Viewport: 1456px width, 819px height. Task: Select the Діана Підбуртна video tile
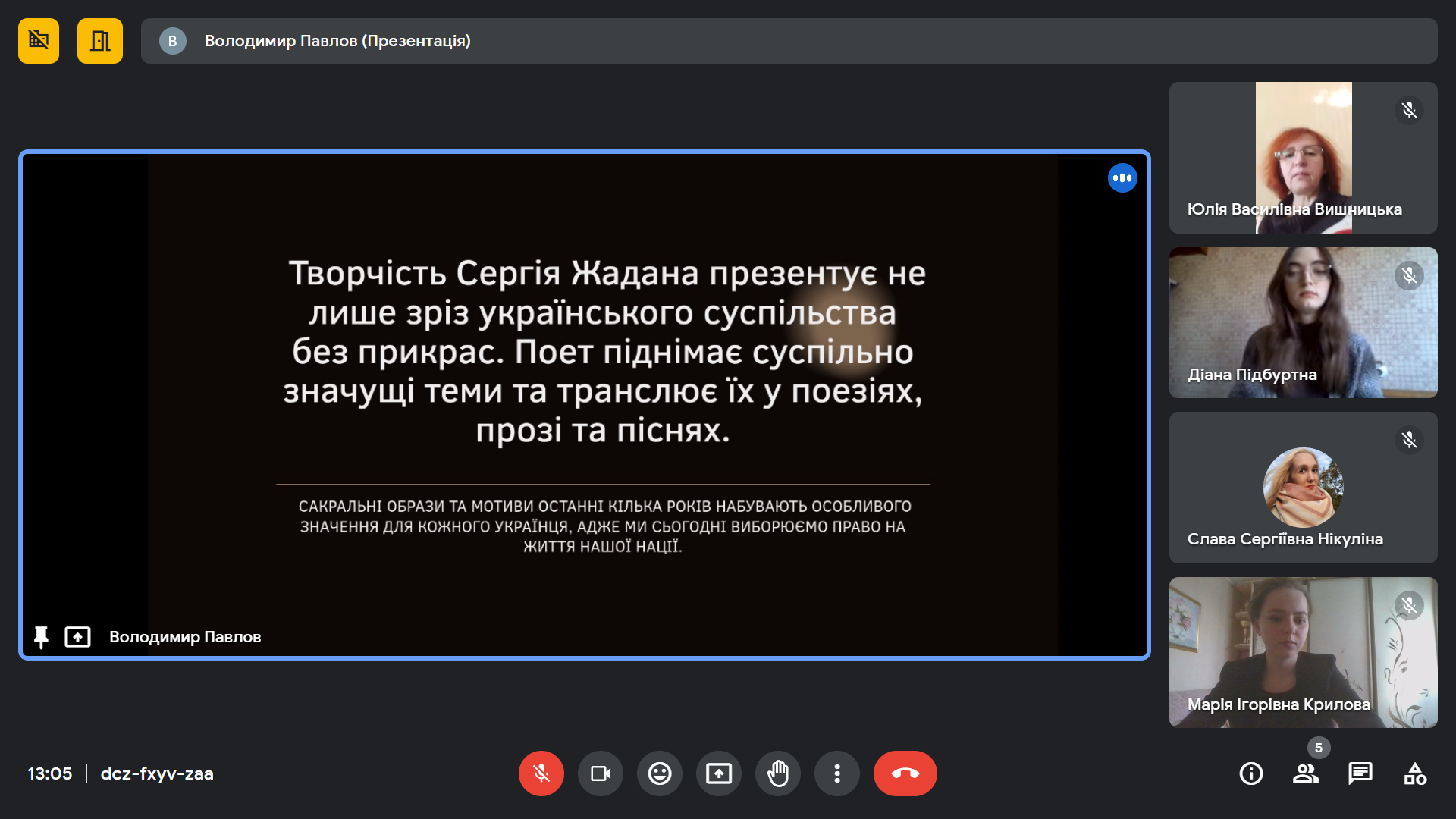point(1303,322)
